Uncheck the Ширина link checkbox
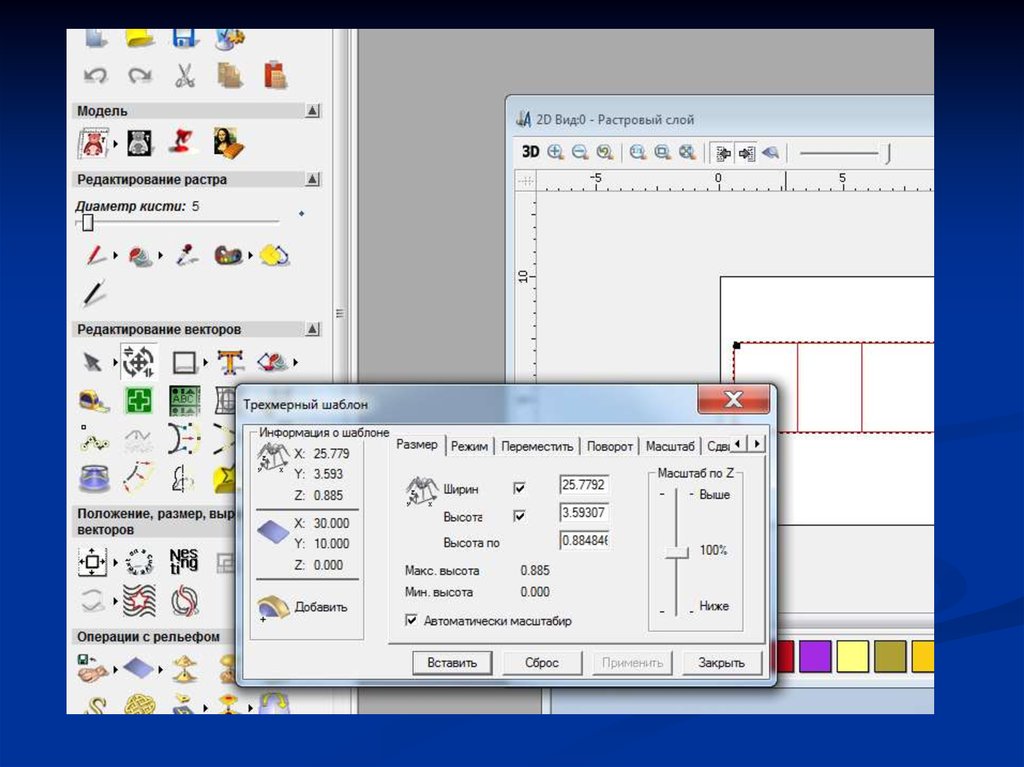 click(x=519, y=488)
